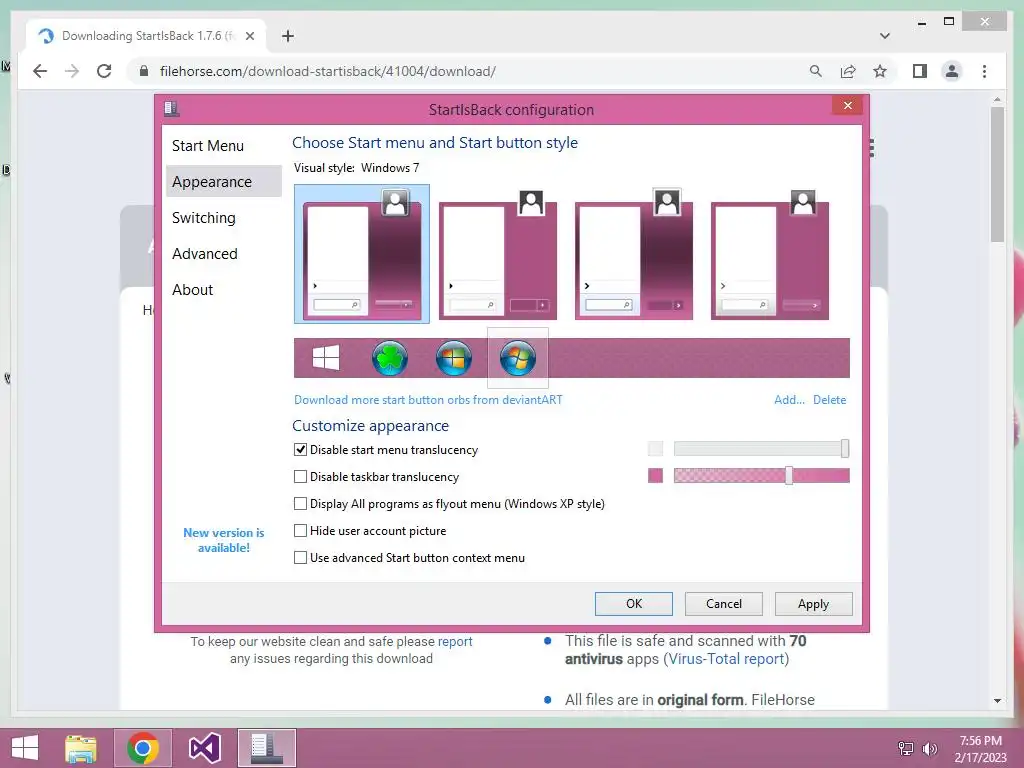
Task: Click the StartIsBack taskbar button
Action: coord(266,748)
